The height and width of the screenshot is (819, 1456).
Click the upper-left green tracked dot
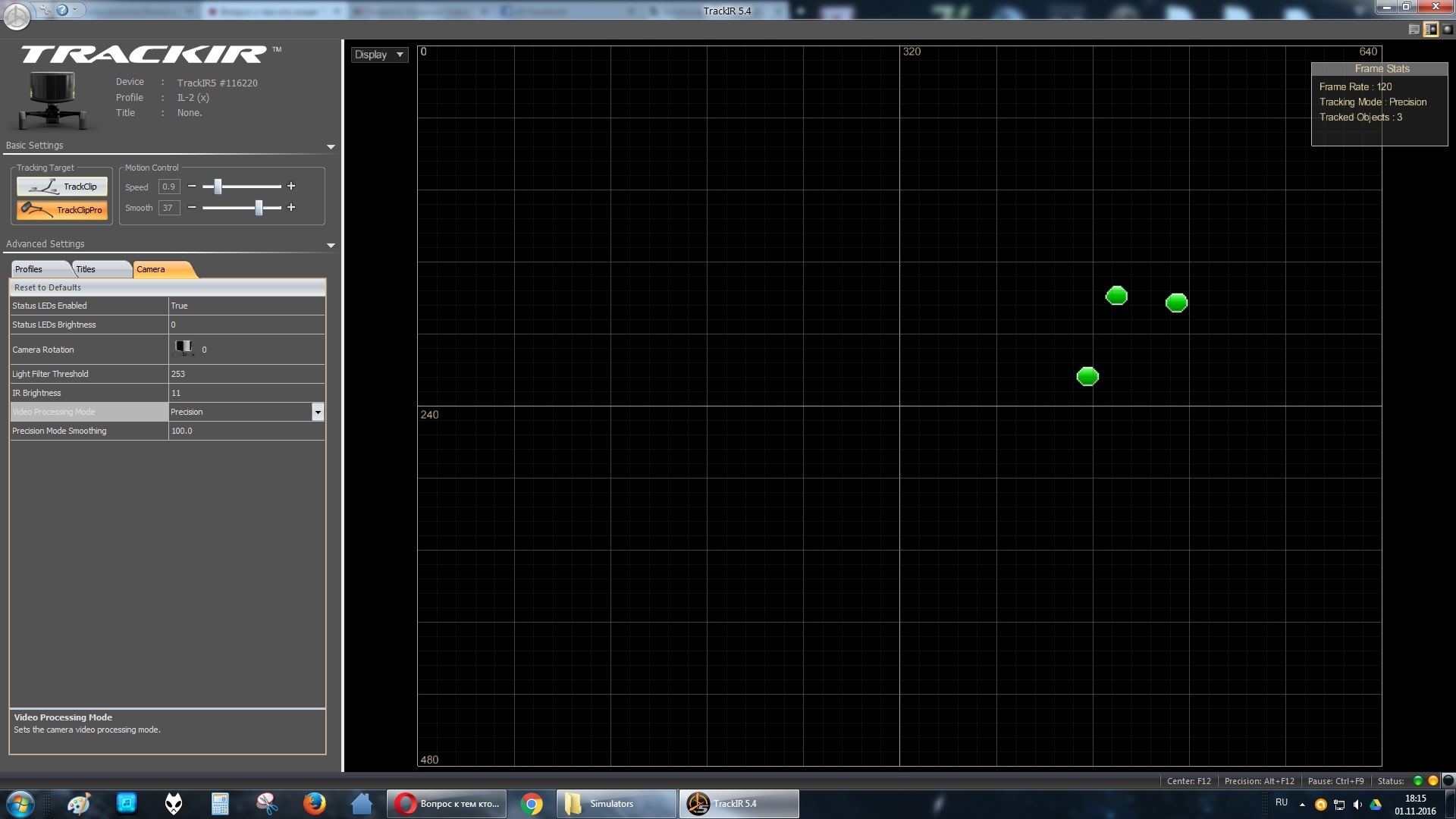click(x=1116, y=296)
